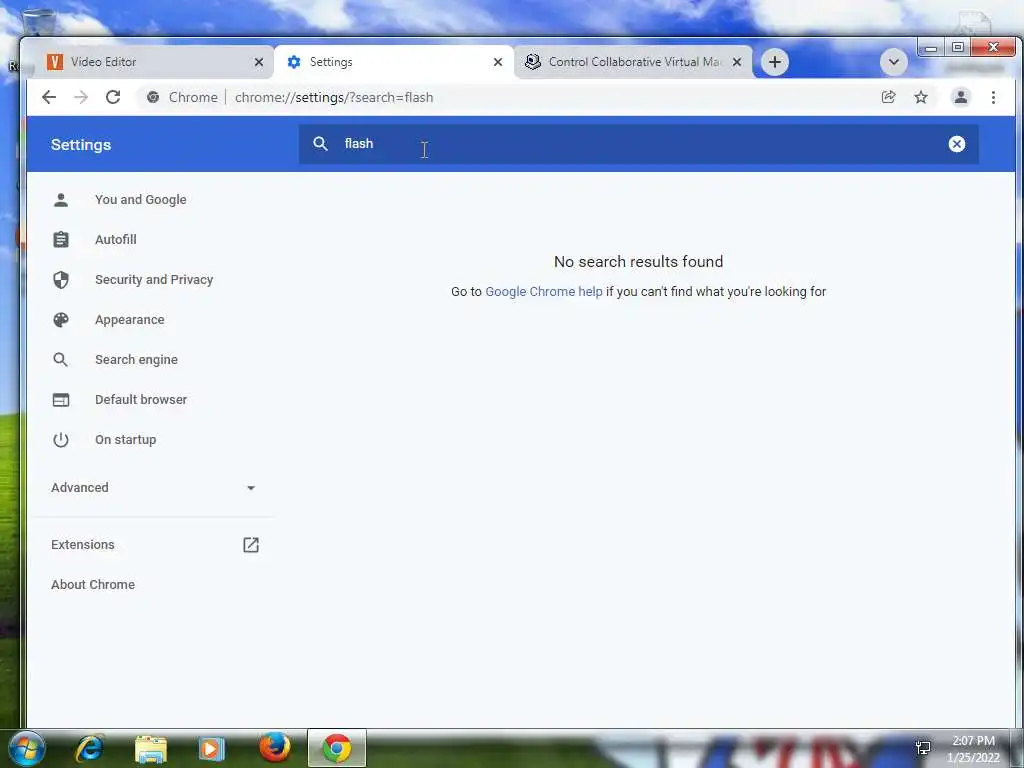Launch Firefox from taskbar
The width and height of the screenshot is (1024, 768).
point(274,747)
